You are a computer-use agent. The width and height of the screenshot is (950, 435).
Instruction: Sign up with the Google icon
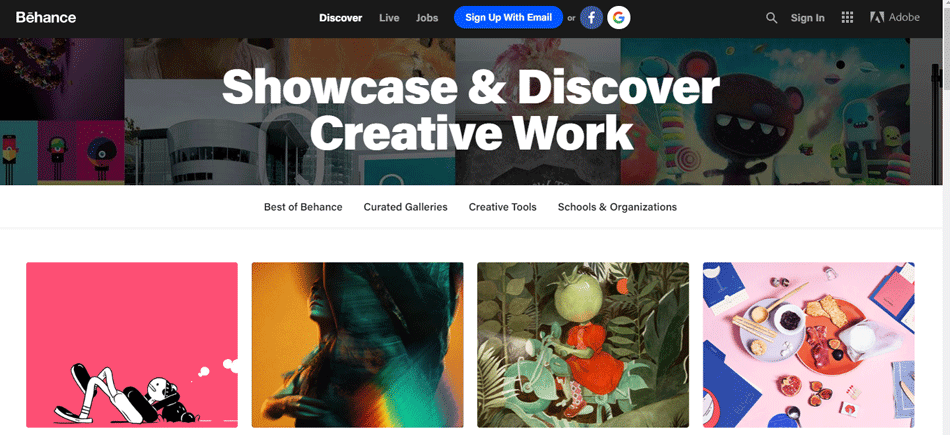click(619, 18)
